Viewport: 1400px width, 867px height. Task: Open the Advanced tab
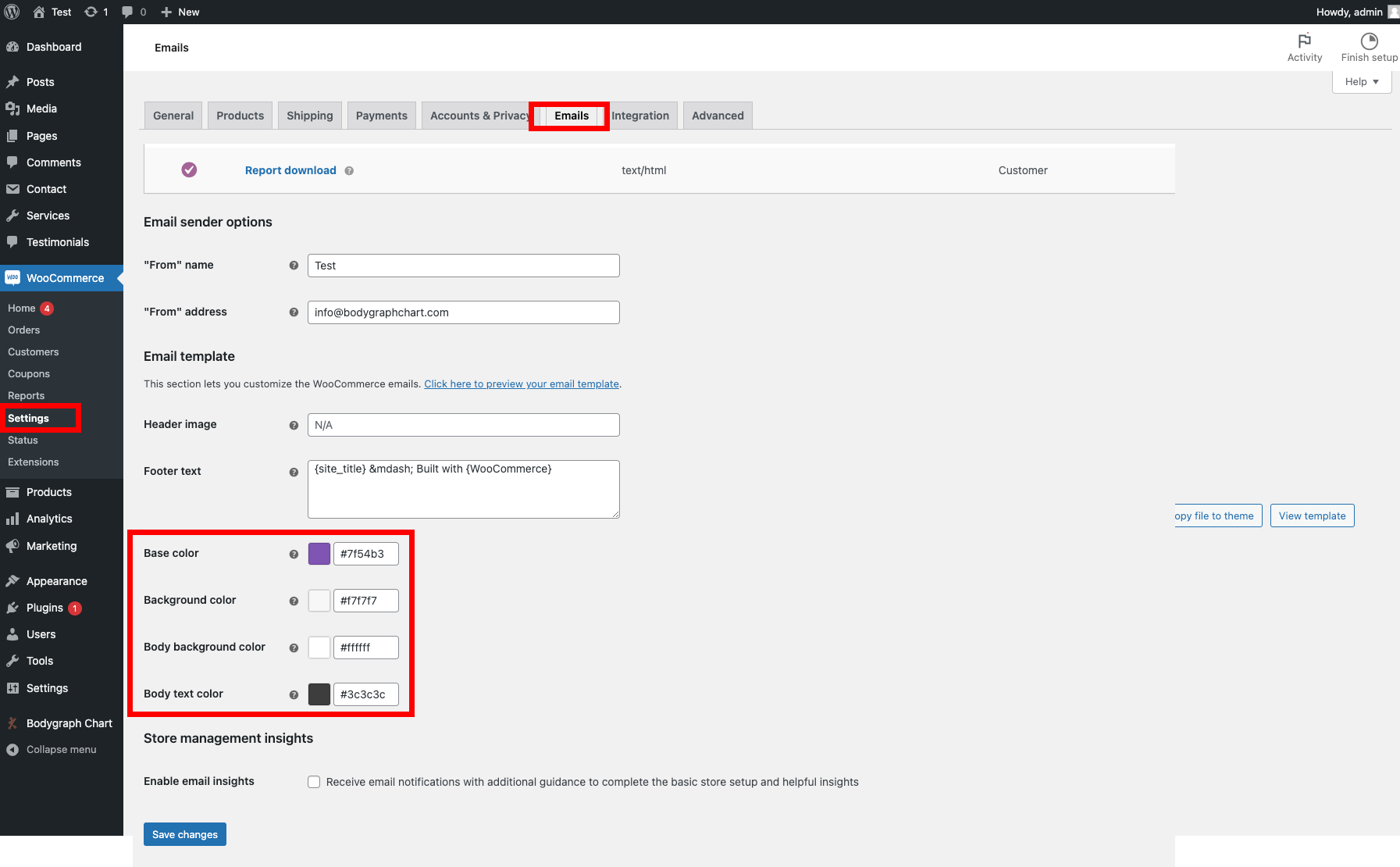pos(718,116)
